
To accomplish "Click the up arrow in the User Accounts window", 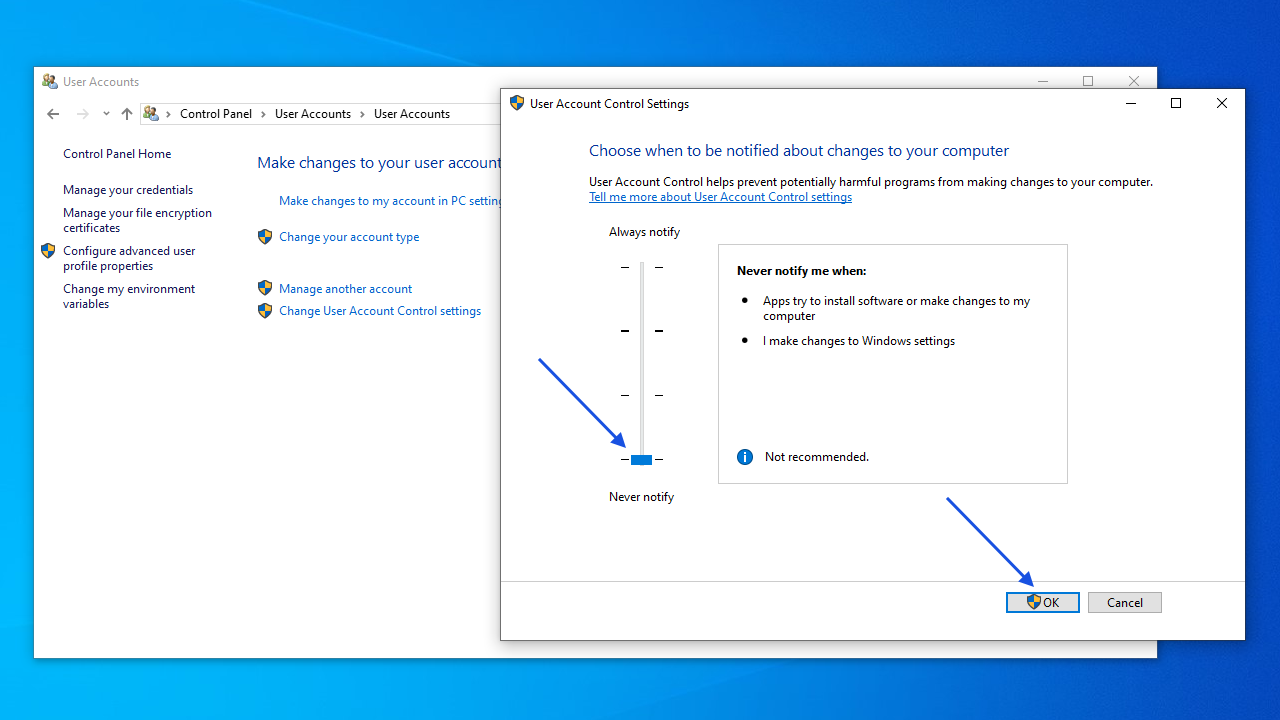I will click(x=127, y=114).
